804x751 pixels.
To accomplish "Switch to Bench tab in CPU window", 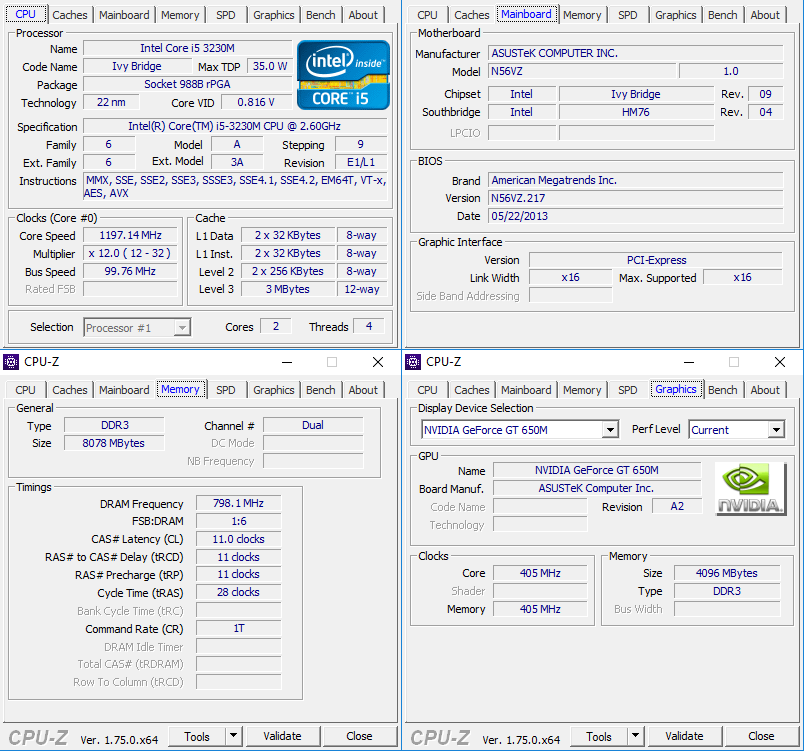I will pyautogui.click(x=321, y=15).
